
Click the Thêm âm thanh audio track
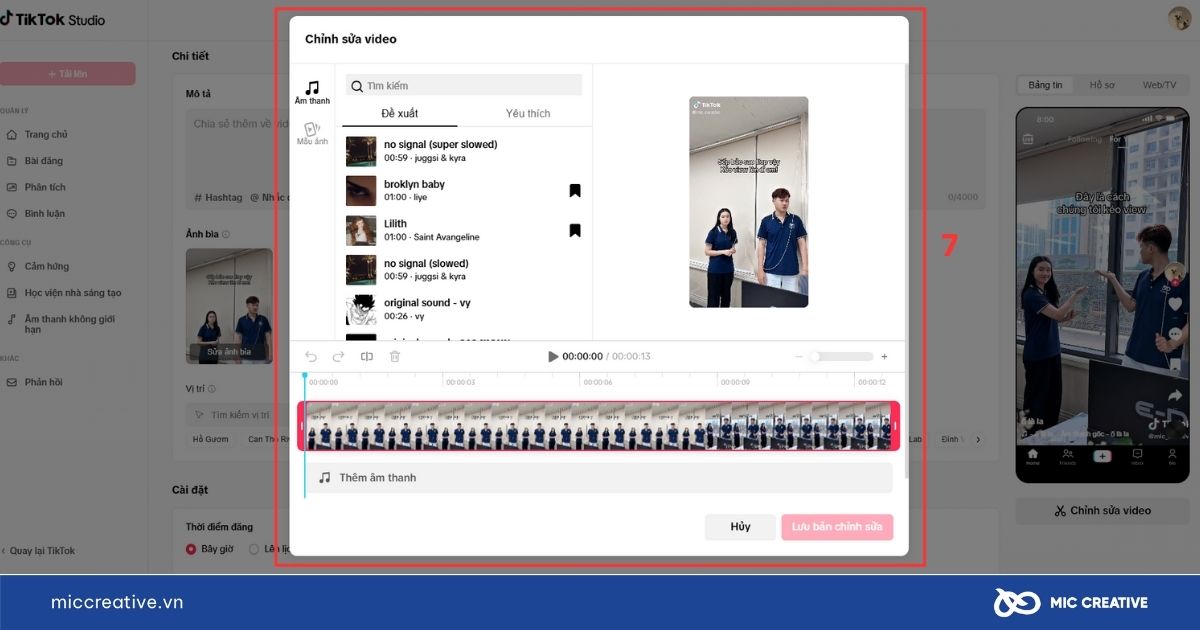[x=600, y=478]
